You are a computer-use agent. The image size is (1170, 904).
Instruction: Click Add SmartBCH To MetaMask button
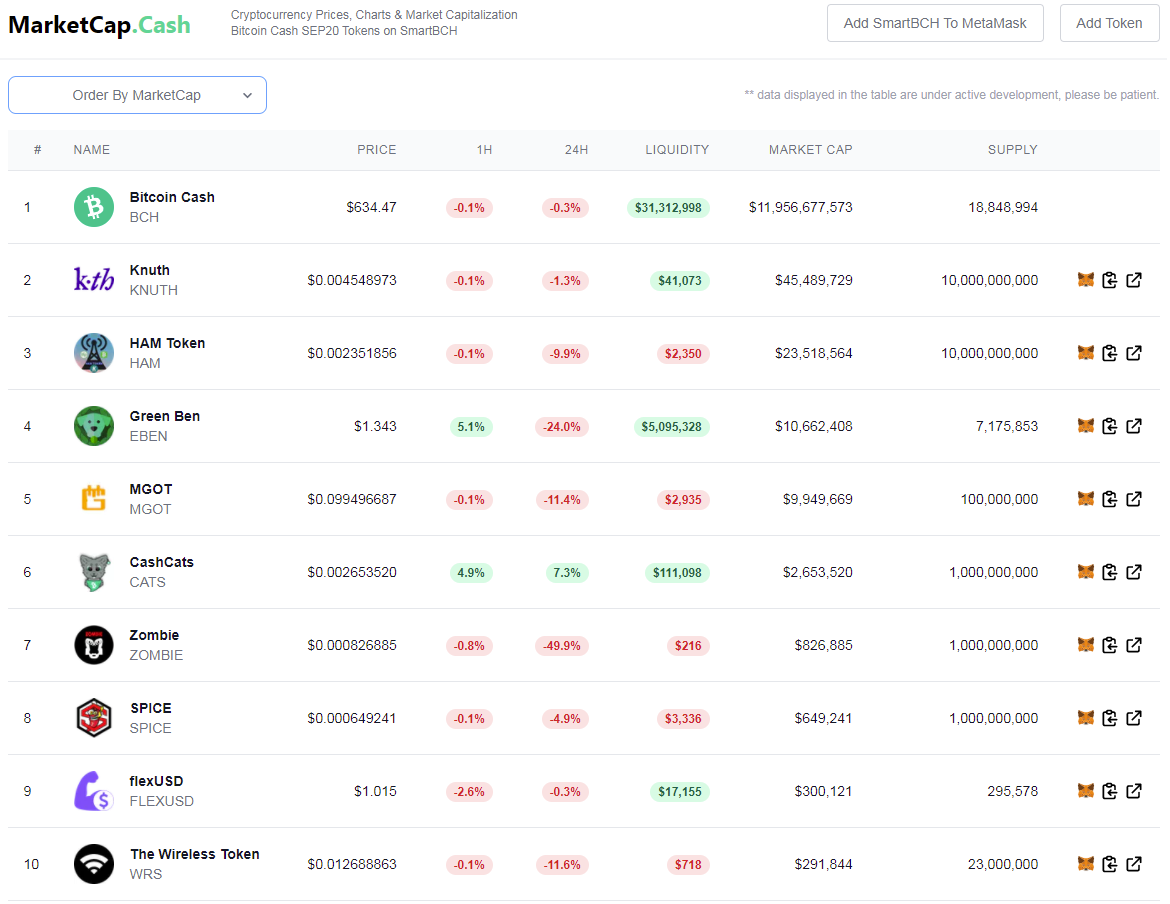936,23
